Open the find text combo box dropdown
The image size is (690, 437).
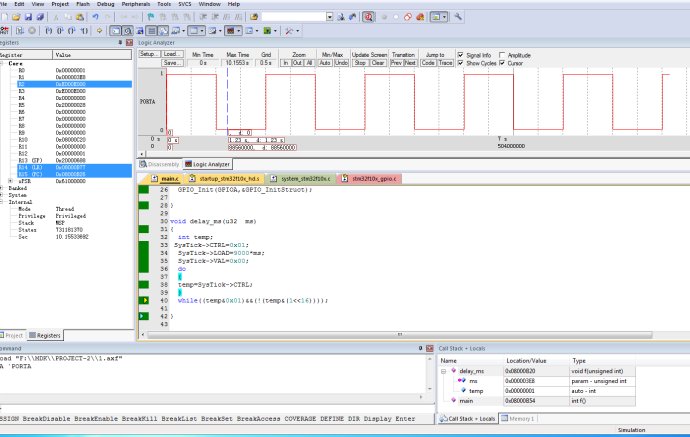coord(331,17)
